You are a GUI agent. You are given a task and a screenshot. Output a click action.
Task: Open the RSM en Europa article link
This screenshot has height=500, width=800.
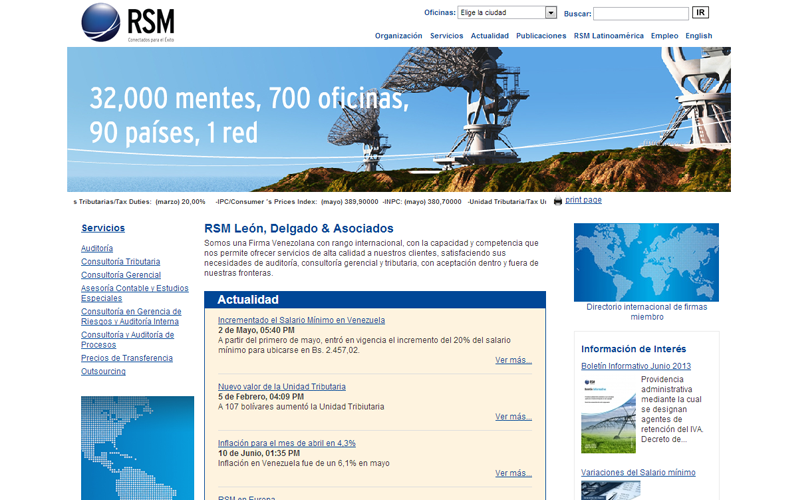pyautogui.click(x=246, y=497)
